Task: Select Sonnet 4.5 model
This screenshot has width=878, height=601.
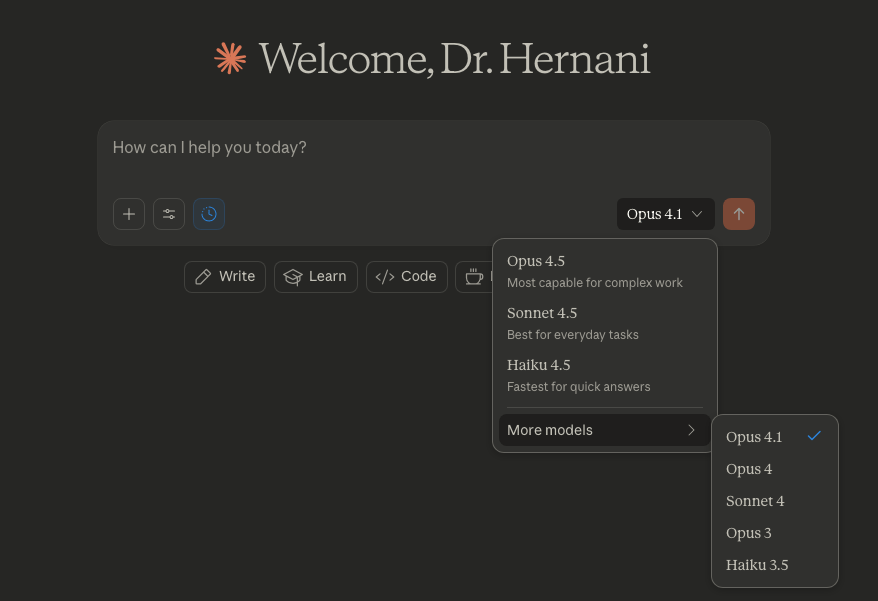Action: 605,324
